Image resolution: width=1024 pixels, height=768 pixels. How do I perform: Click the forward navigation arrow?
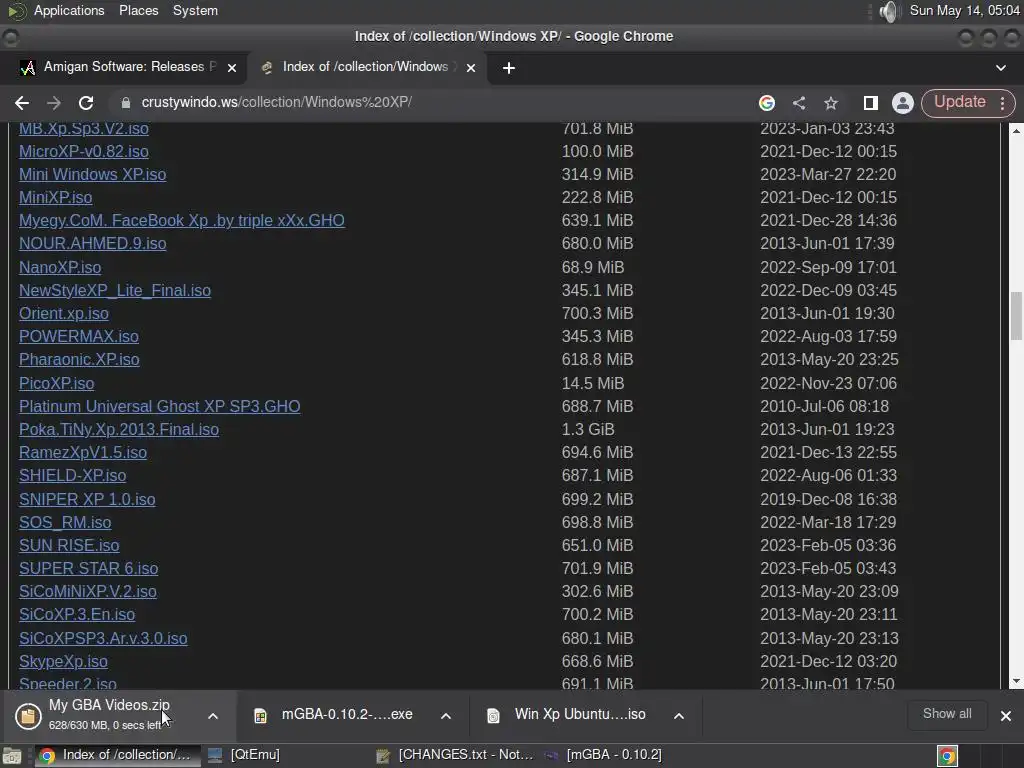click(x=54, y=103)
